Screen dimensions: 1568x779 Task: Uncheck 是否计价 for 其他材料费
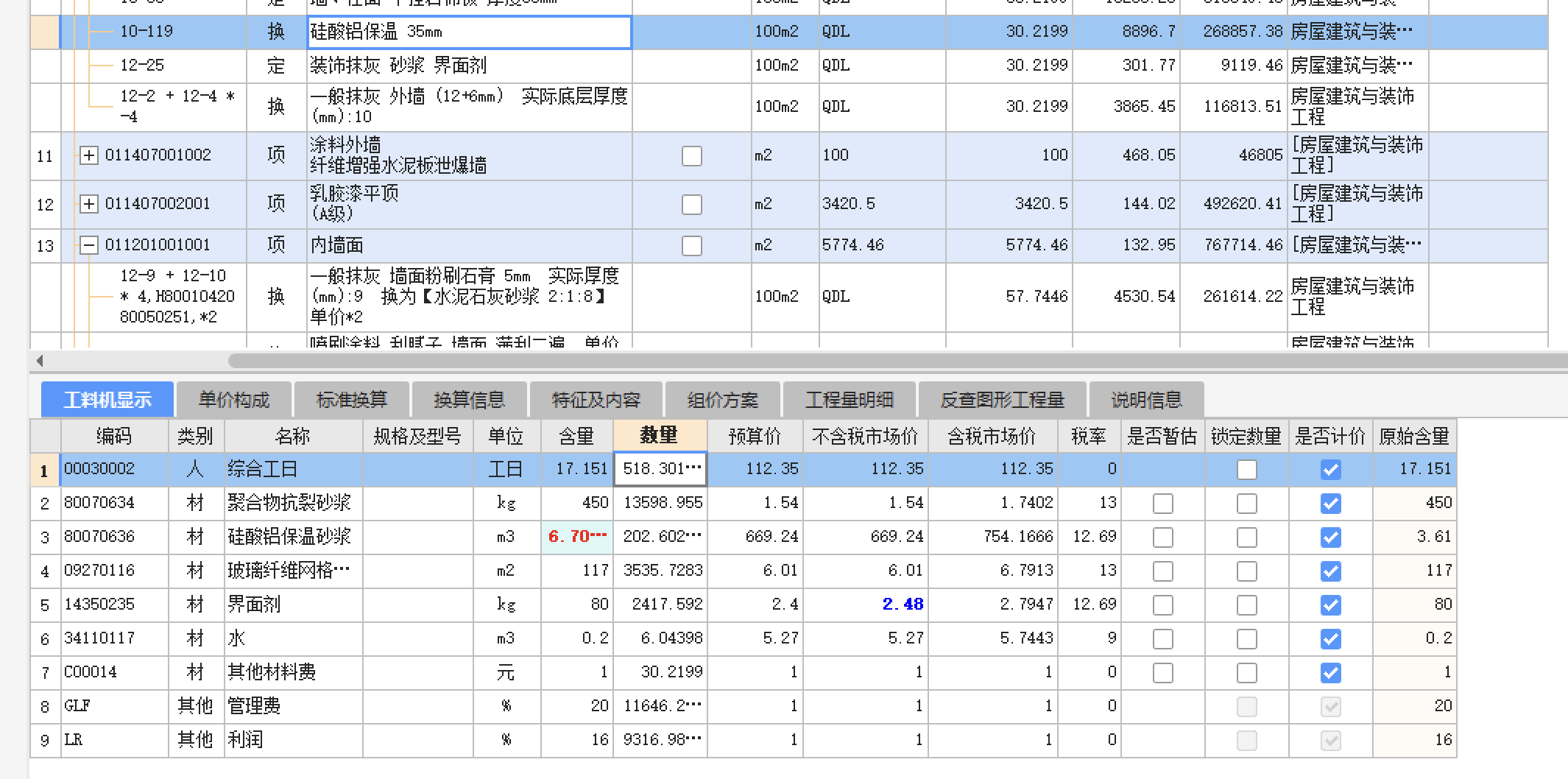(x=1330, y=673)
